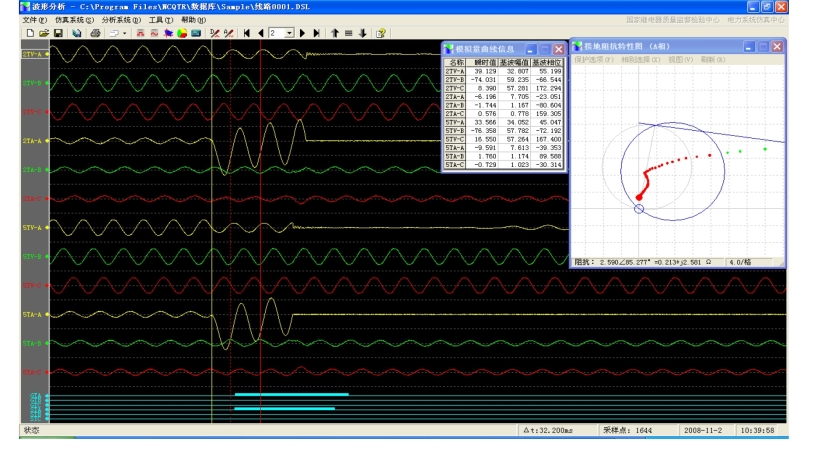The image size is (825, 449).
Task: Toggle the 5TA-A channel label
Action: [33, 314]
